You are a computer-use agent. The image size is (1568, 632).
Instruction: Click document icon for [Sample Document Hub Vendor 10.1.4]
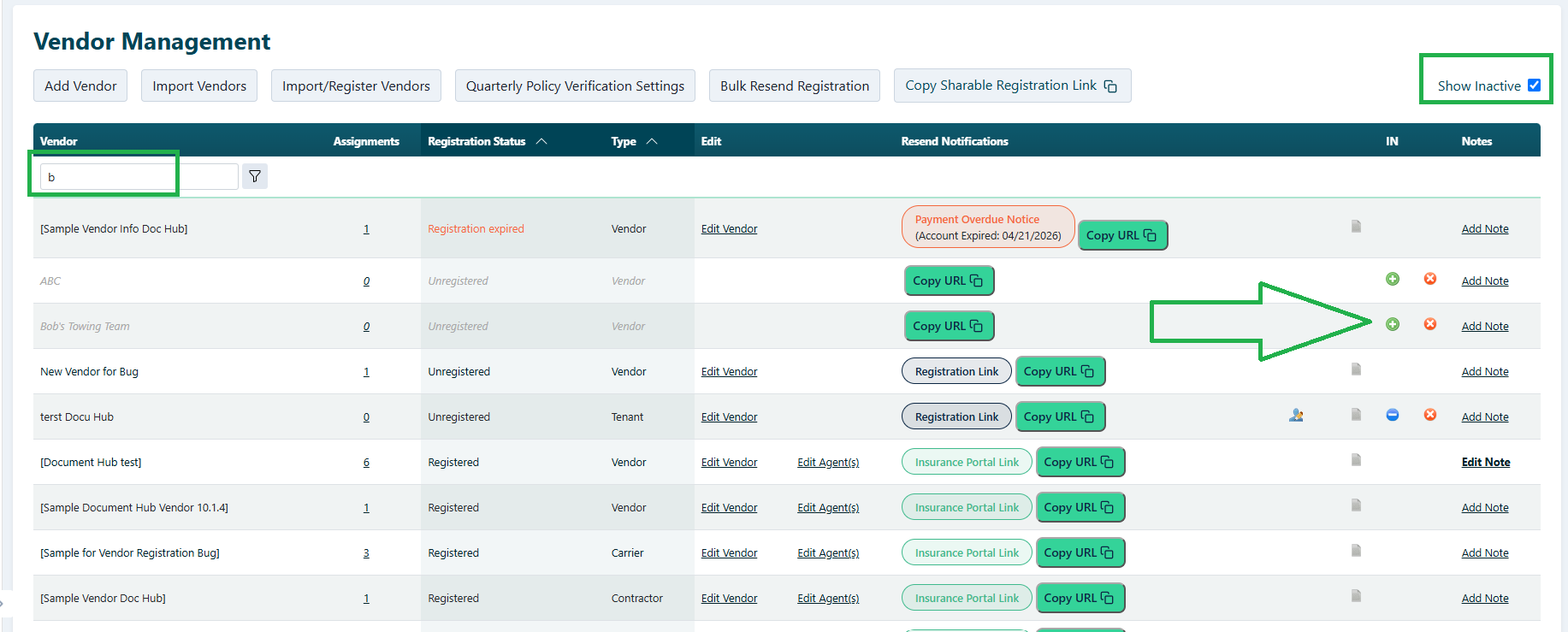coord(1356,505)
